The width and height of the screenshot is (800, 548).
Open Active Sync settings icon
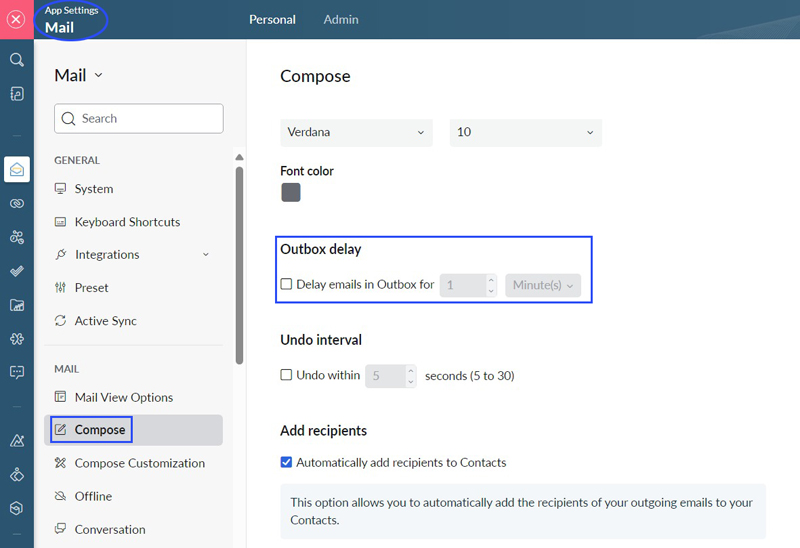[x=61, y=320]
